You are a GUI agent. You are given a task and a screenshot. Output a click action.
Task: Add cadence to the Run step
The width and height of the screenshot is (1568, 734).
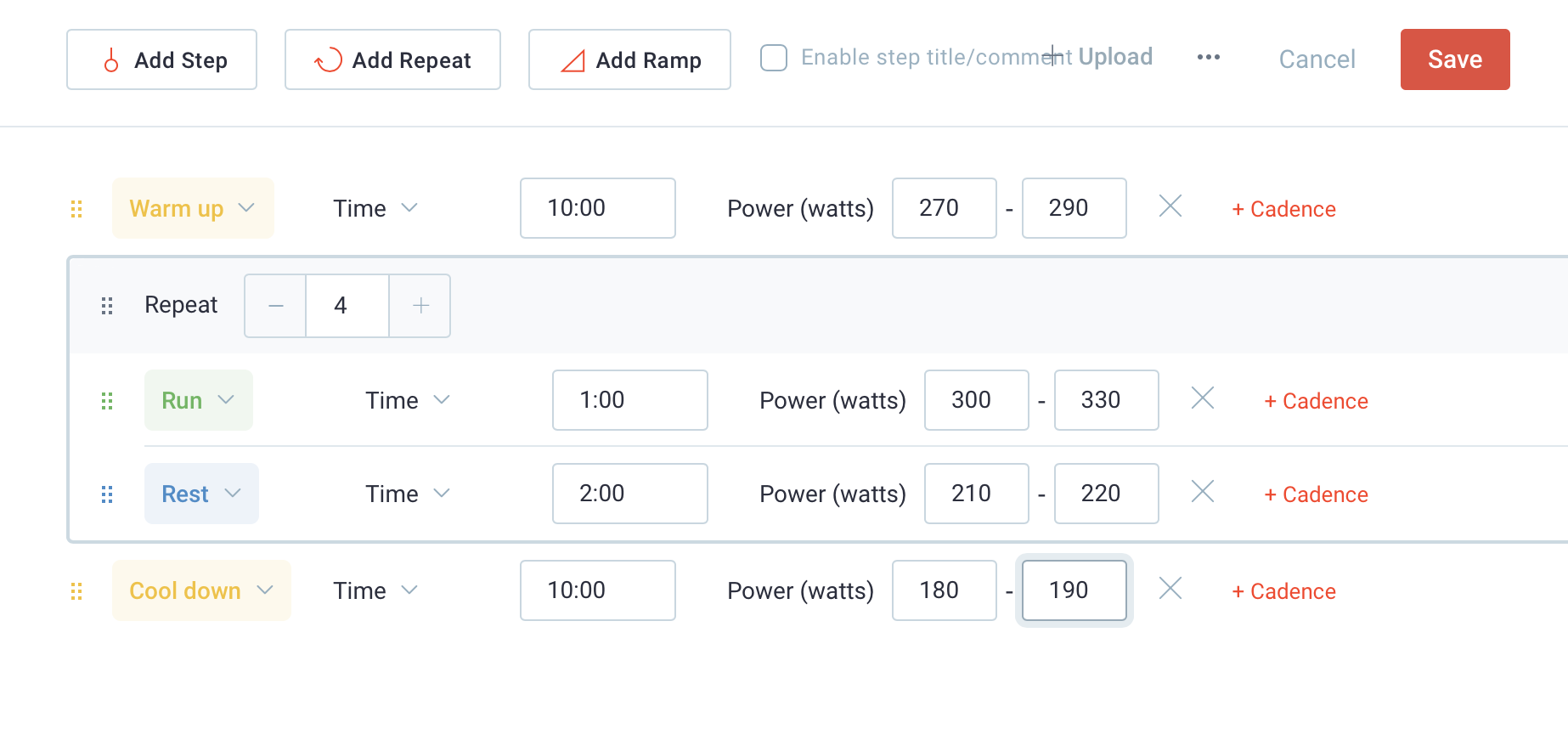[1317, 401]
